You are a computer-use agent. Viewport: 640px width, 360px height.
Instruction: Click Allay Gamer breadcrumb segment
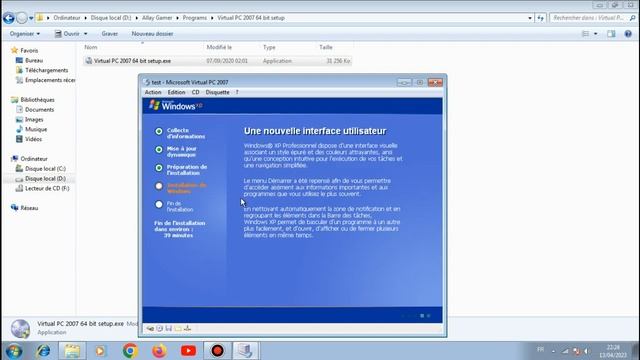157,18
